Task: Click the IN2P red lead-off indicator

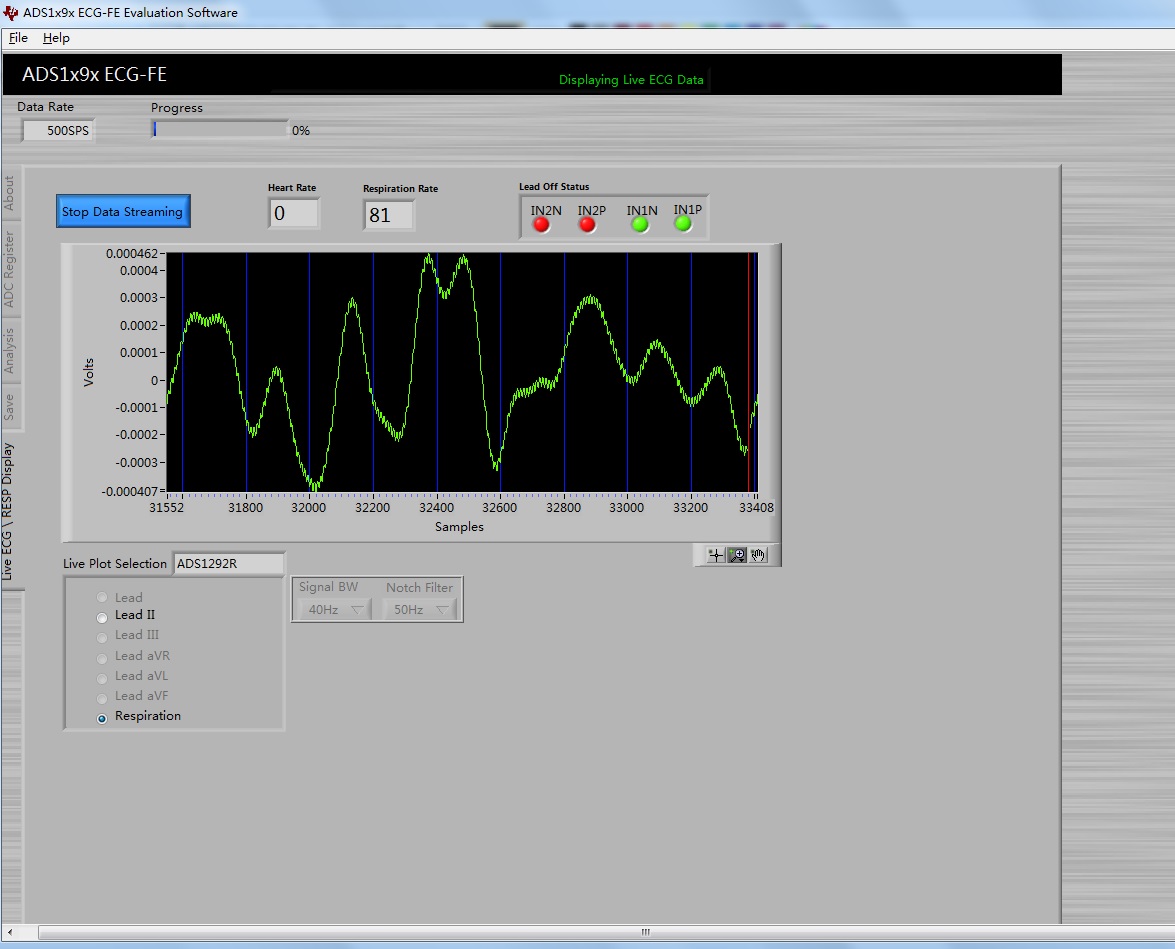Action: tap(588, 226)
